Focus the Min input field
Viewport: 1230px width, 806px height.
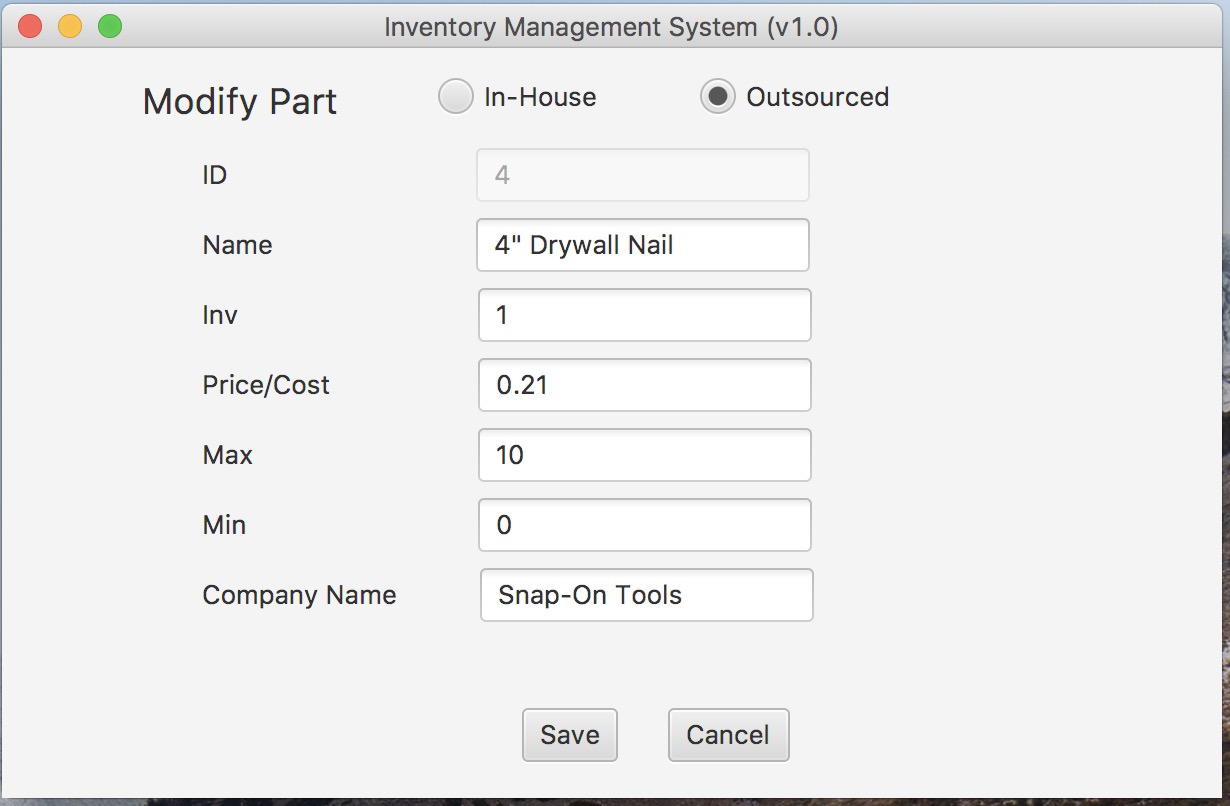644,526
